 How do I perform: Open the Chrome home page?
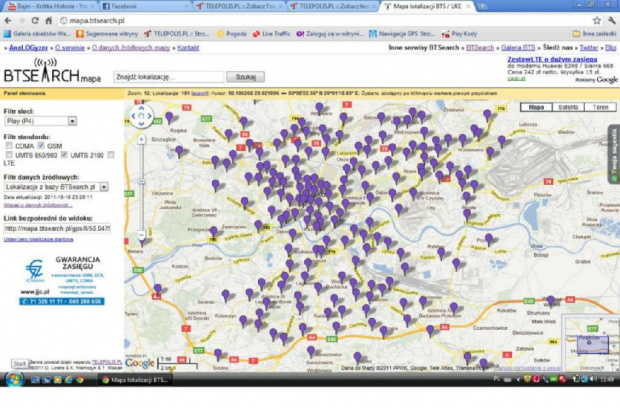click(48, 21)
